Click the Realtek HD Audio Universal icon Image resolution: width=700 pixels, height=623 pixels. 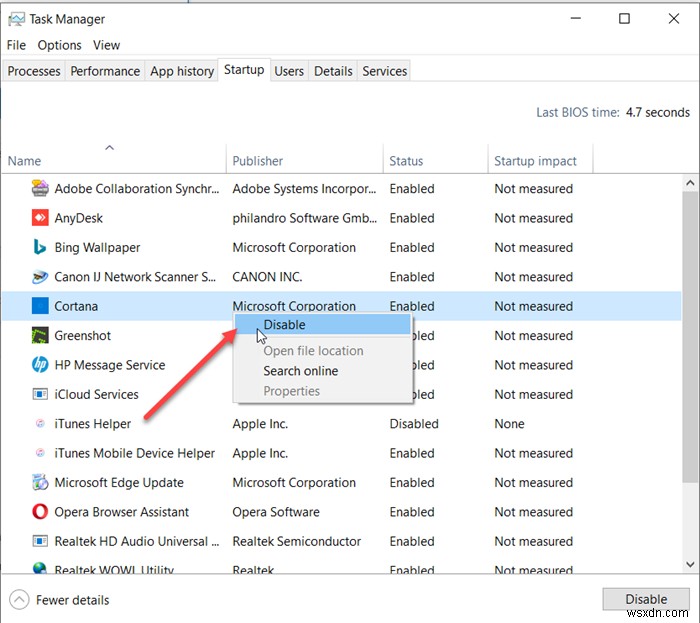pos(40,541)
